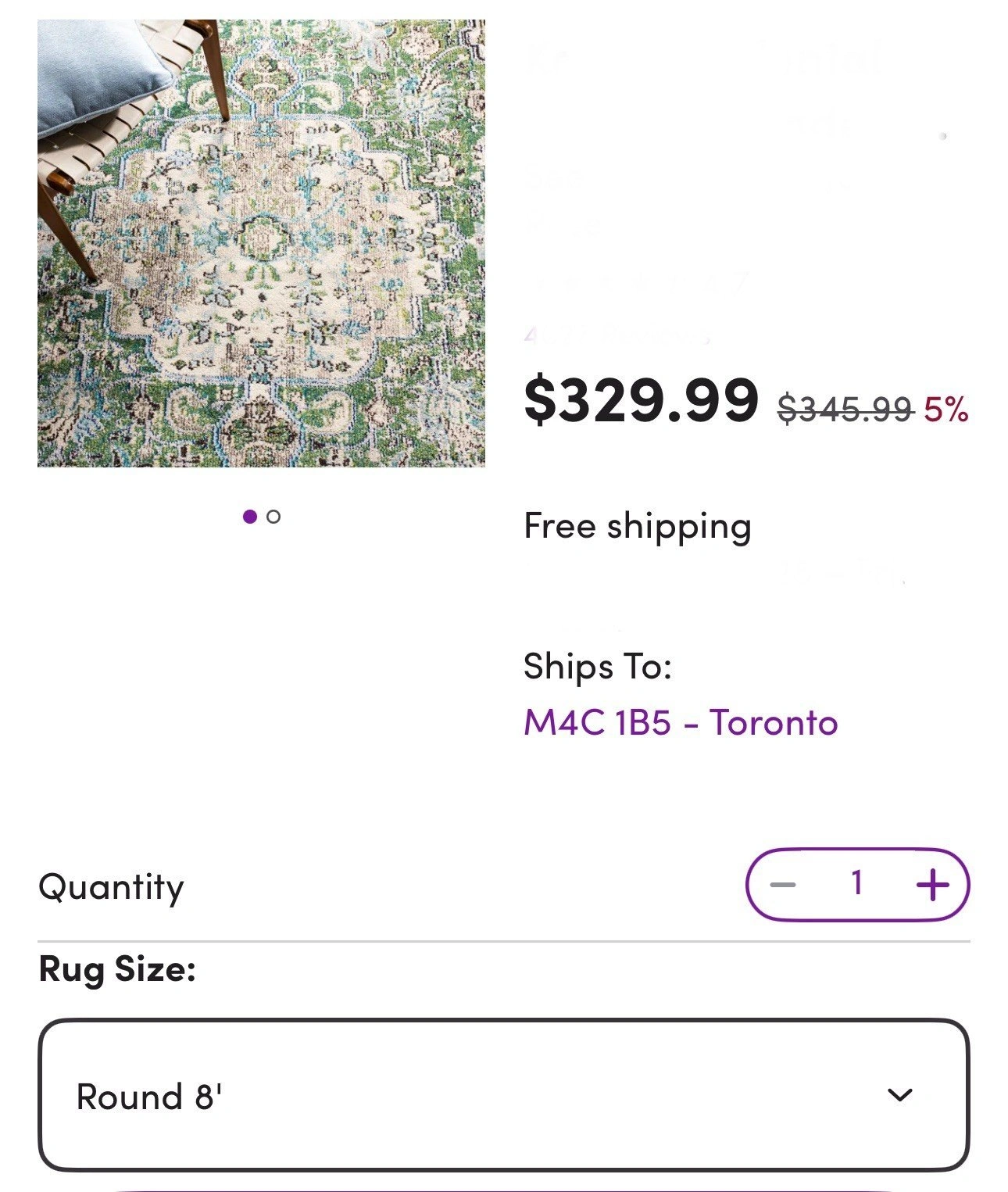The height and width of the screenshot is (1192, 1008).
Task: Click the quantity value field showing 1
Action: point(856,883)
